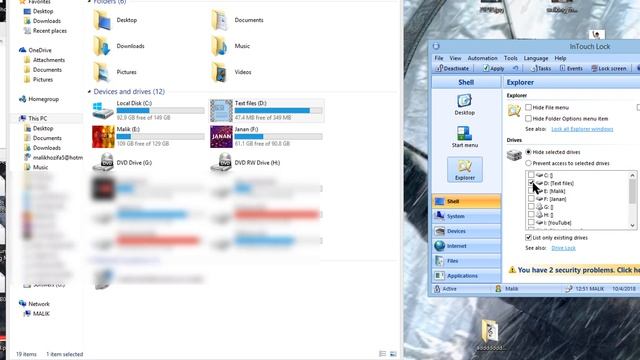
Task: Select Prevent access to selected drives option
Action: (x=529, y=163)
